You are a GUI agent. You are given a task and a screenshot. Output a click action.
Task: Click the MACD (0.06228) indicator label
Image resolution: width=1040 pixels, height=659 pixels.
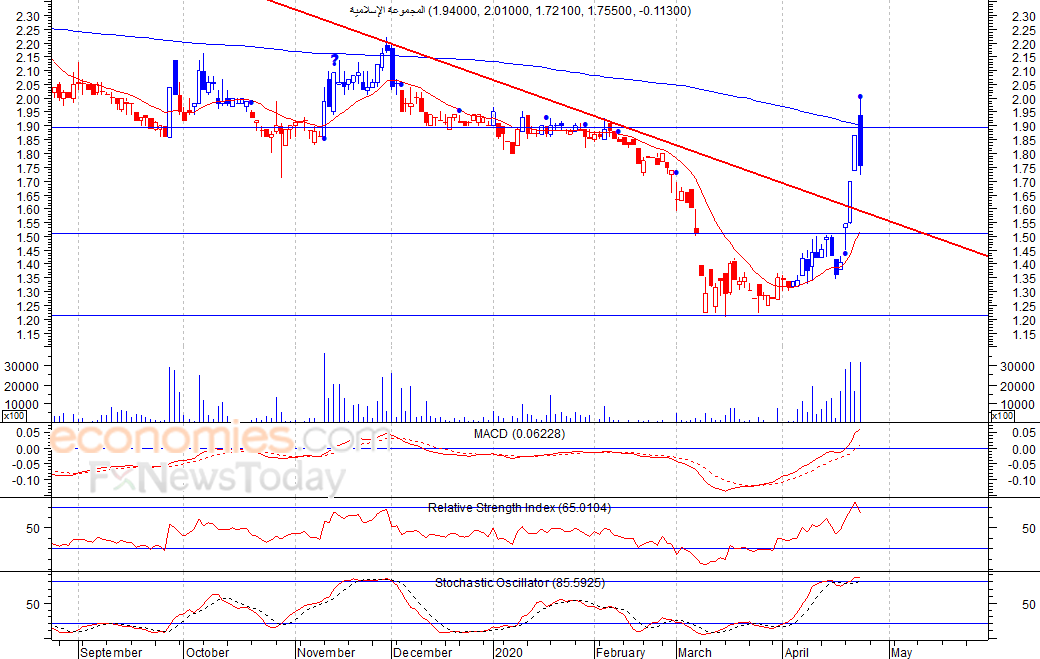[x=519, y=434]
